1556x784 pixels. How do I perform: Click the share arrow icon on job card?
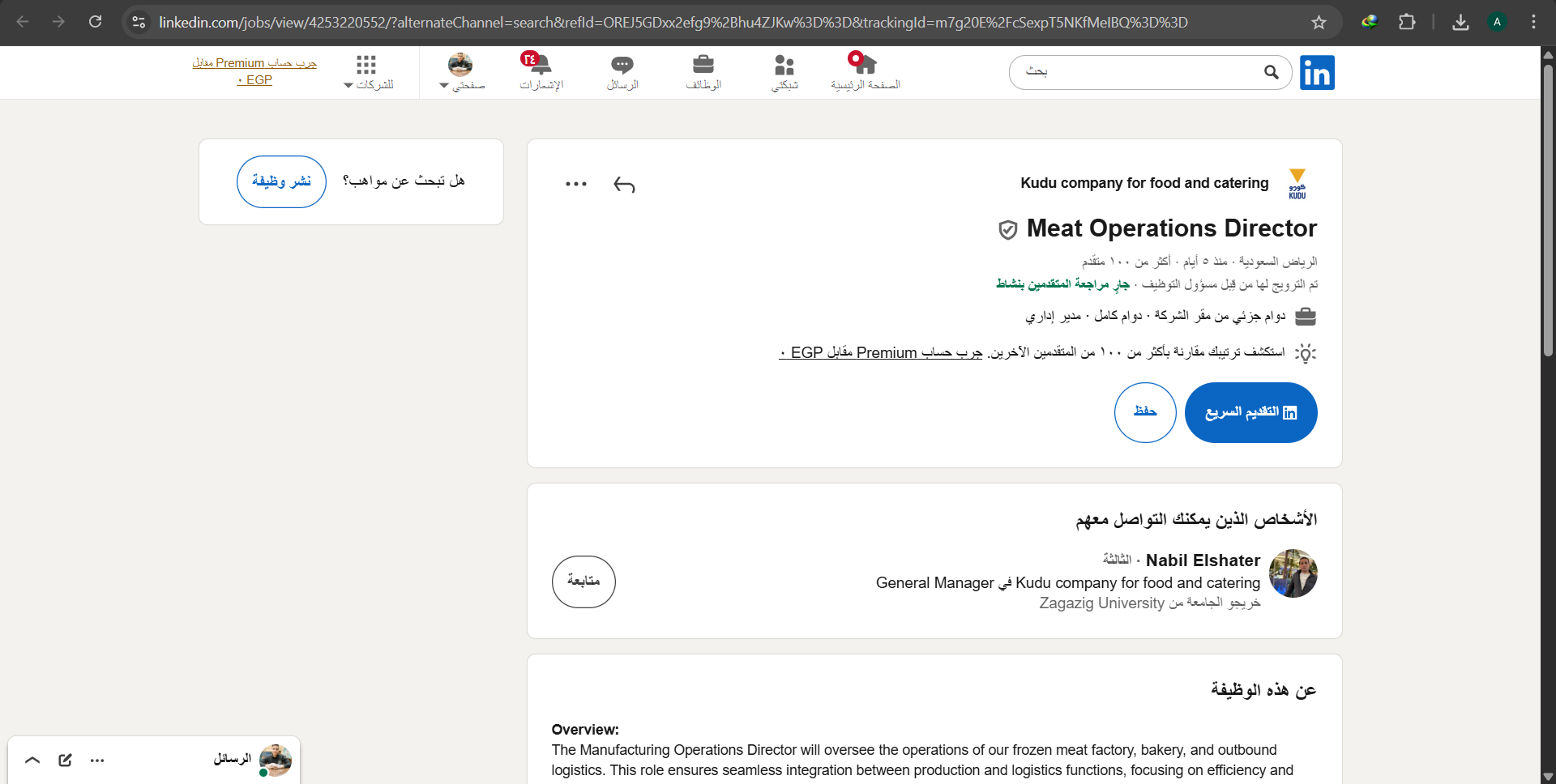624,185
